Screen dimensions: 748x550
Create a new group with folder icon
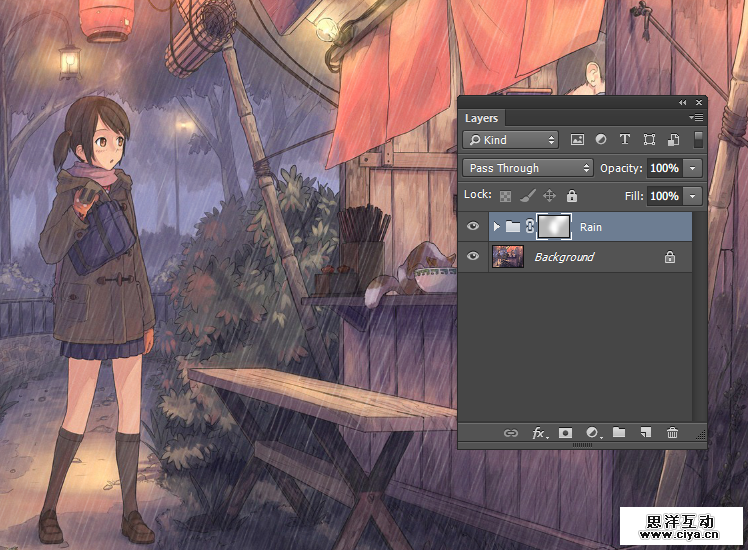pyautogui.click(x=619, y=433)
